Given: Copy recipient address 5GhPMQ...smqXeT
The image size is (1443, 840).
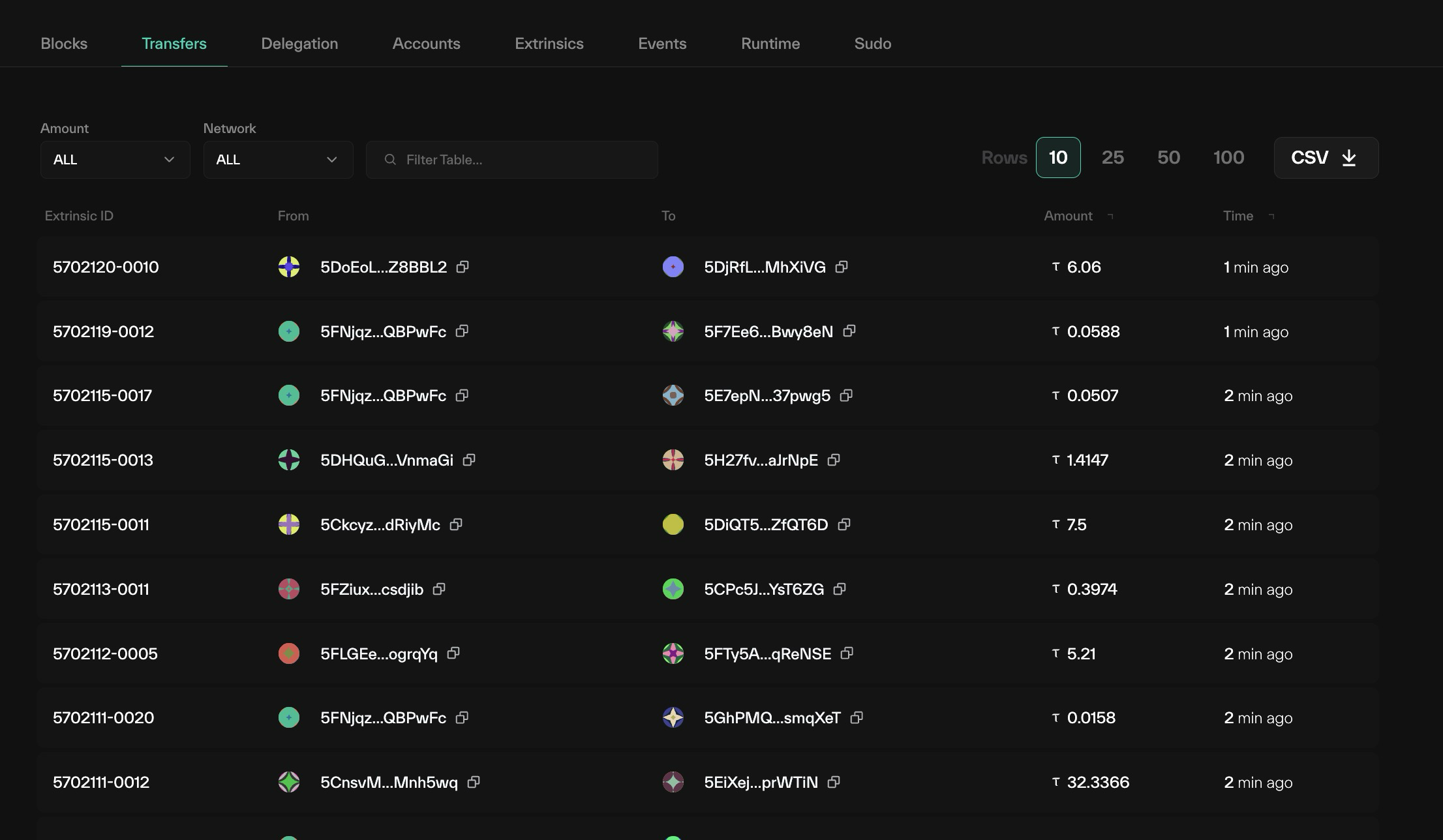Looking at the screenshot, I should click(857, 717).
